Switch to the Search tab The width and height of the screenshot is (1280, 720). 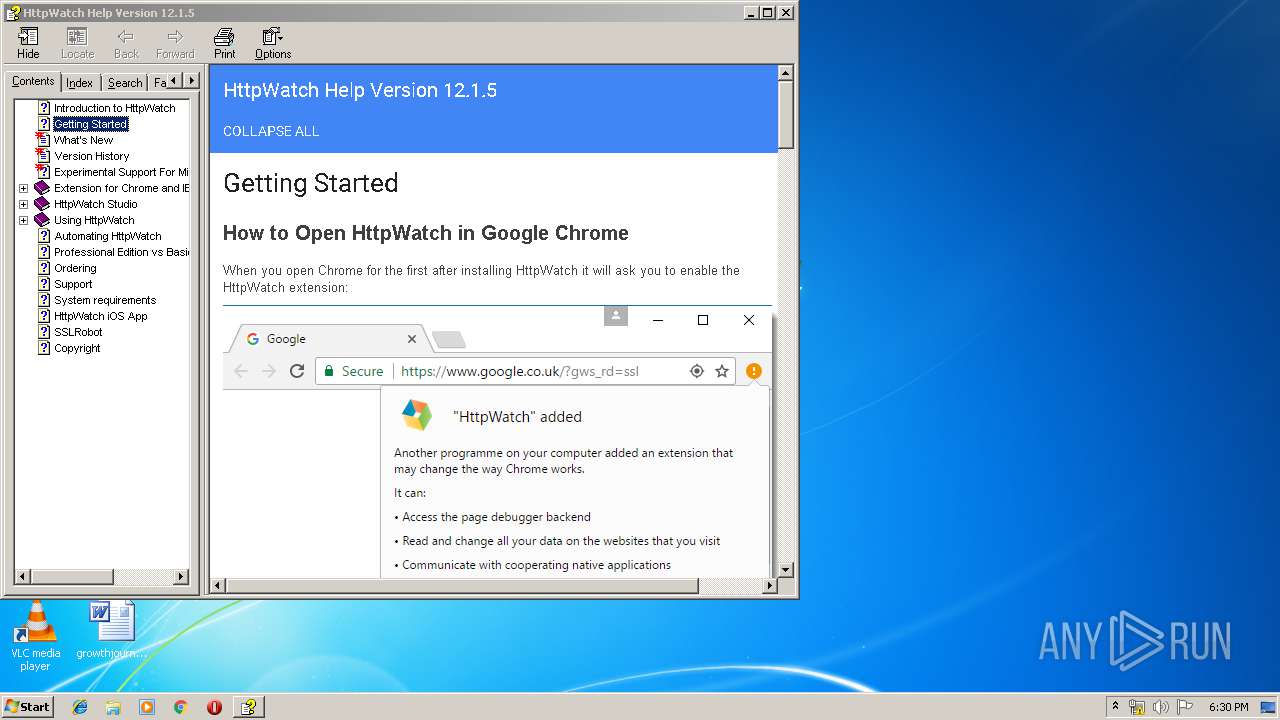pyautogui.click(x=125, y=83)
